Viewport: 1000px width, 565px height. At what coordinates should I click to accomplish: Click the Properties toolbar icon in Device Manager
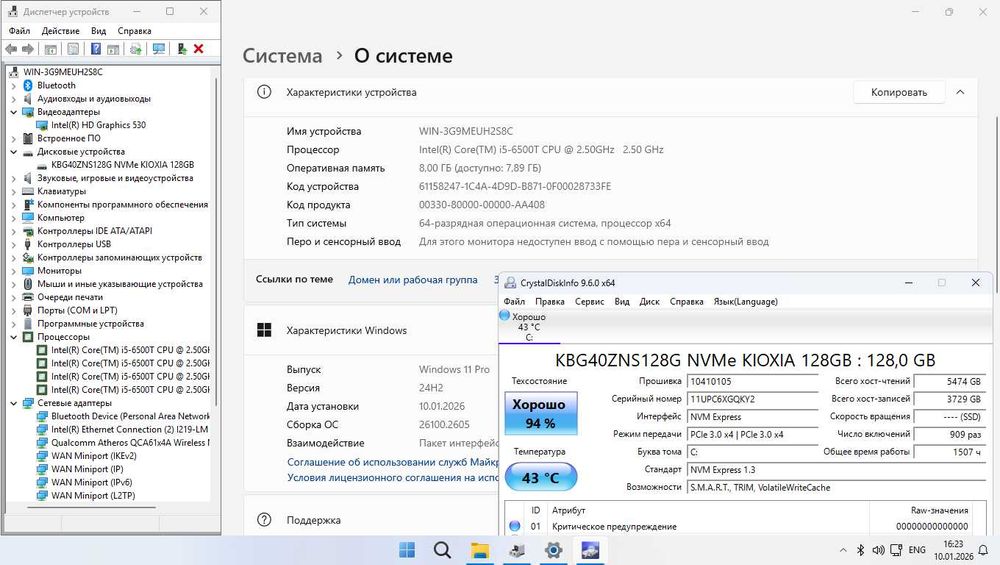(x=73, y=49)
